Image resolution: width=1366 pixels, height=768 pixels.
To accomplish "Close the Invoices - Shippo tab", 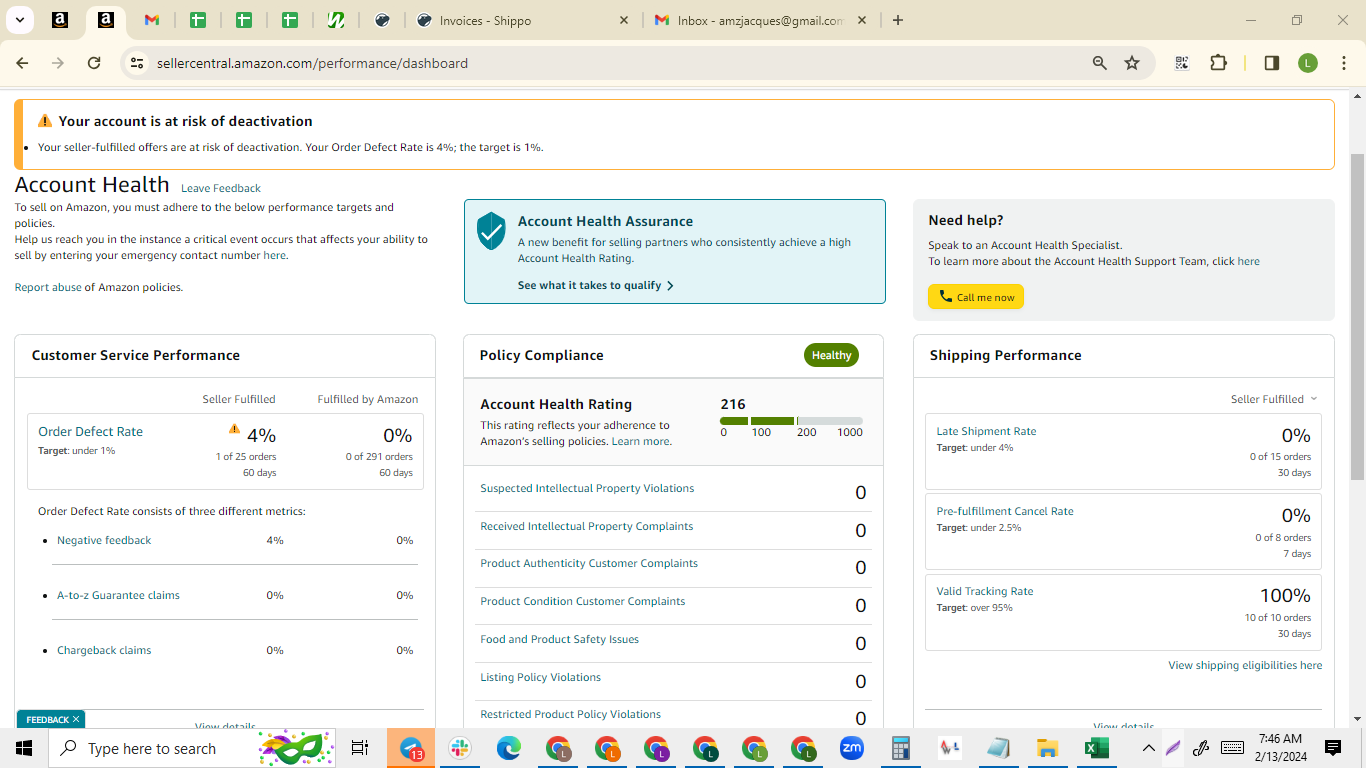I will click(x=624, y=20).
